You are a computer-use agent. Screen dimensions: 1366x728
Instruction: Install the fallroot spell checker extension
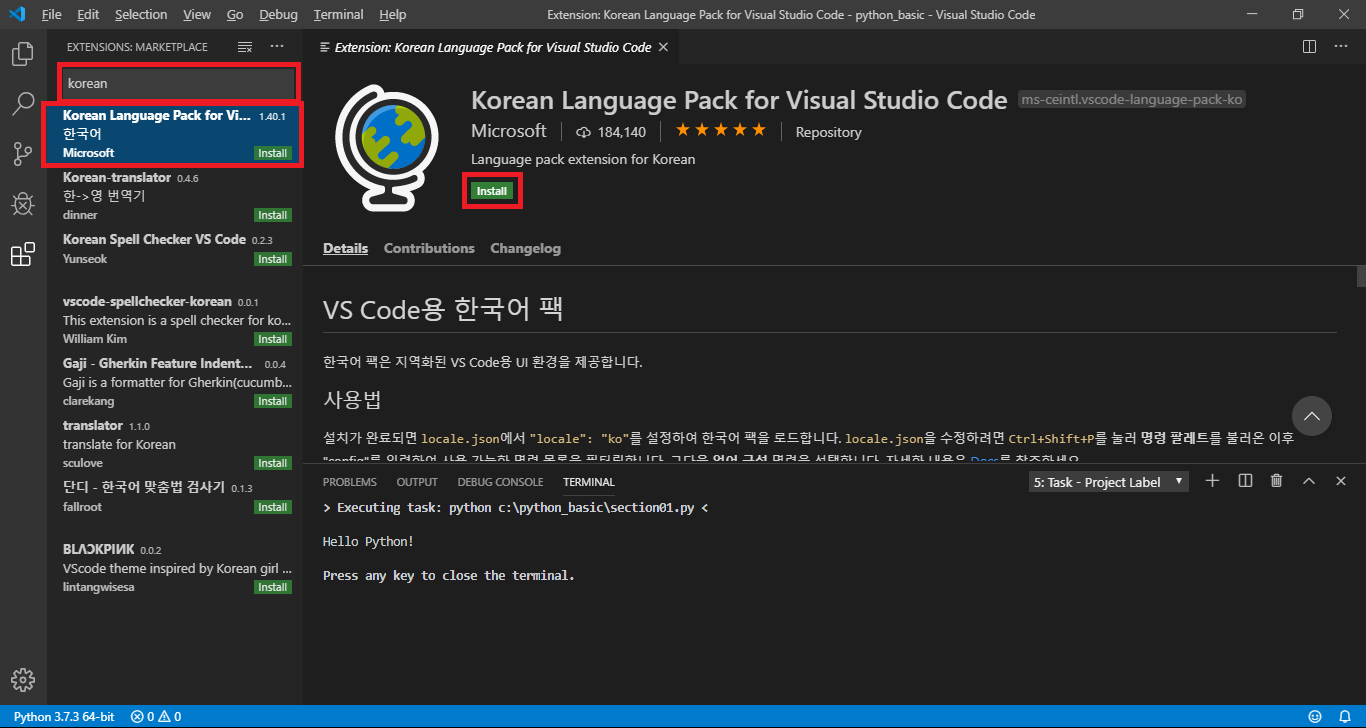(273, 507)
